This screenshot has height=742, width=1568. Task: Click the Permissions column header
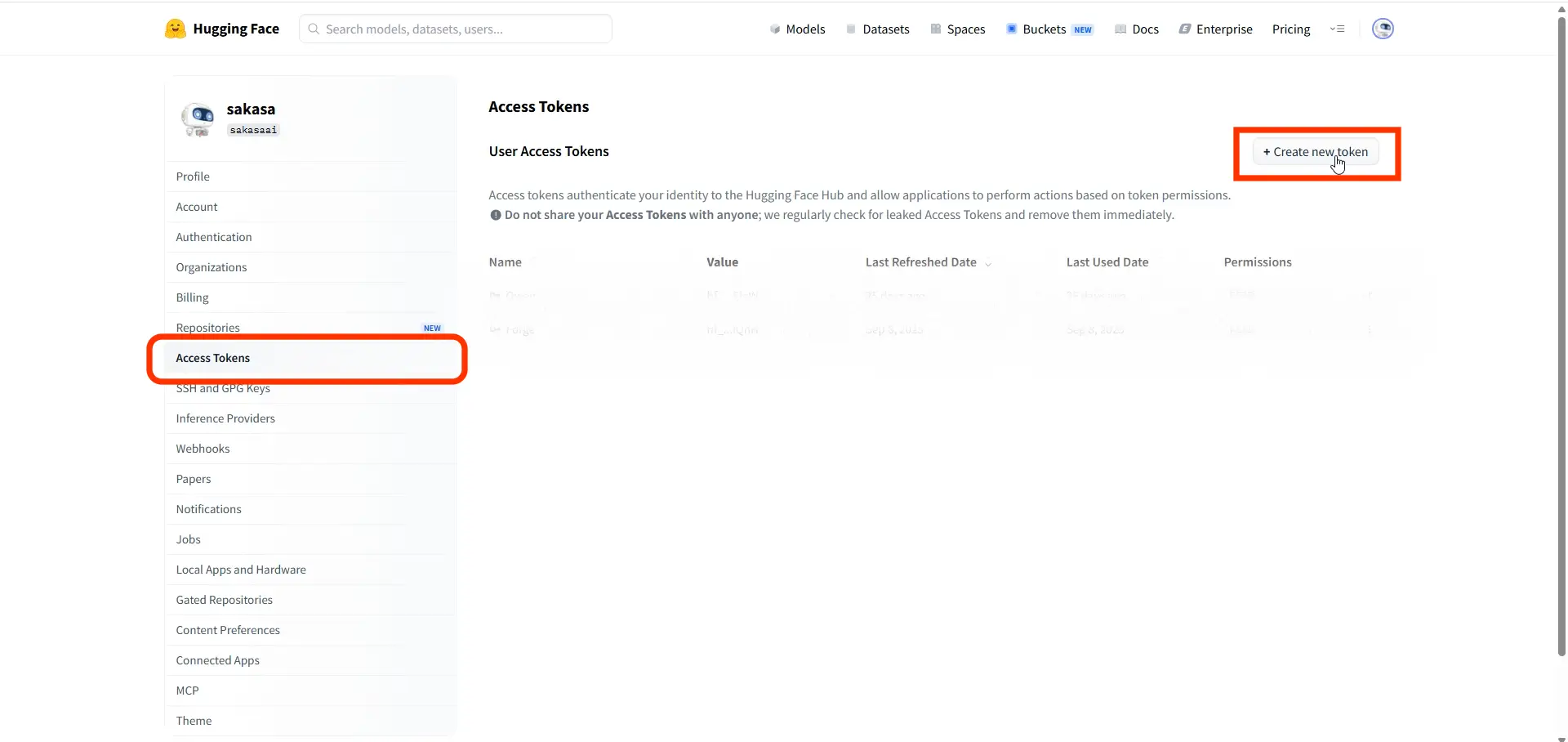(1258, 262)
